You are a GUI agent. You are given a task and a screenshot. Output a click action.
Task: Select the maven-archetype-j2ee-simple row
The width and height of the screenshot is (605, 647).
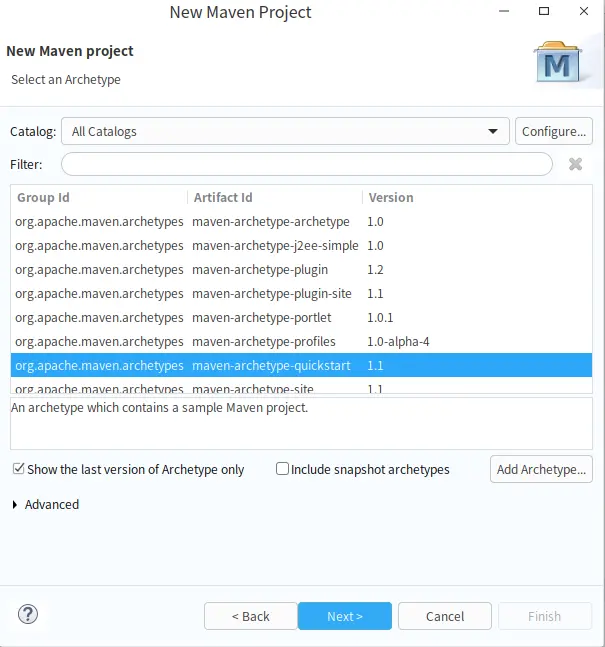click(x=301, y=246)
